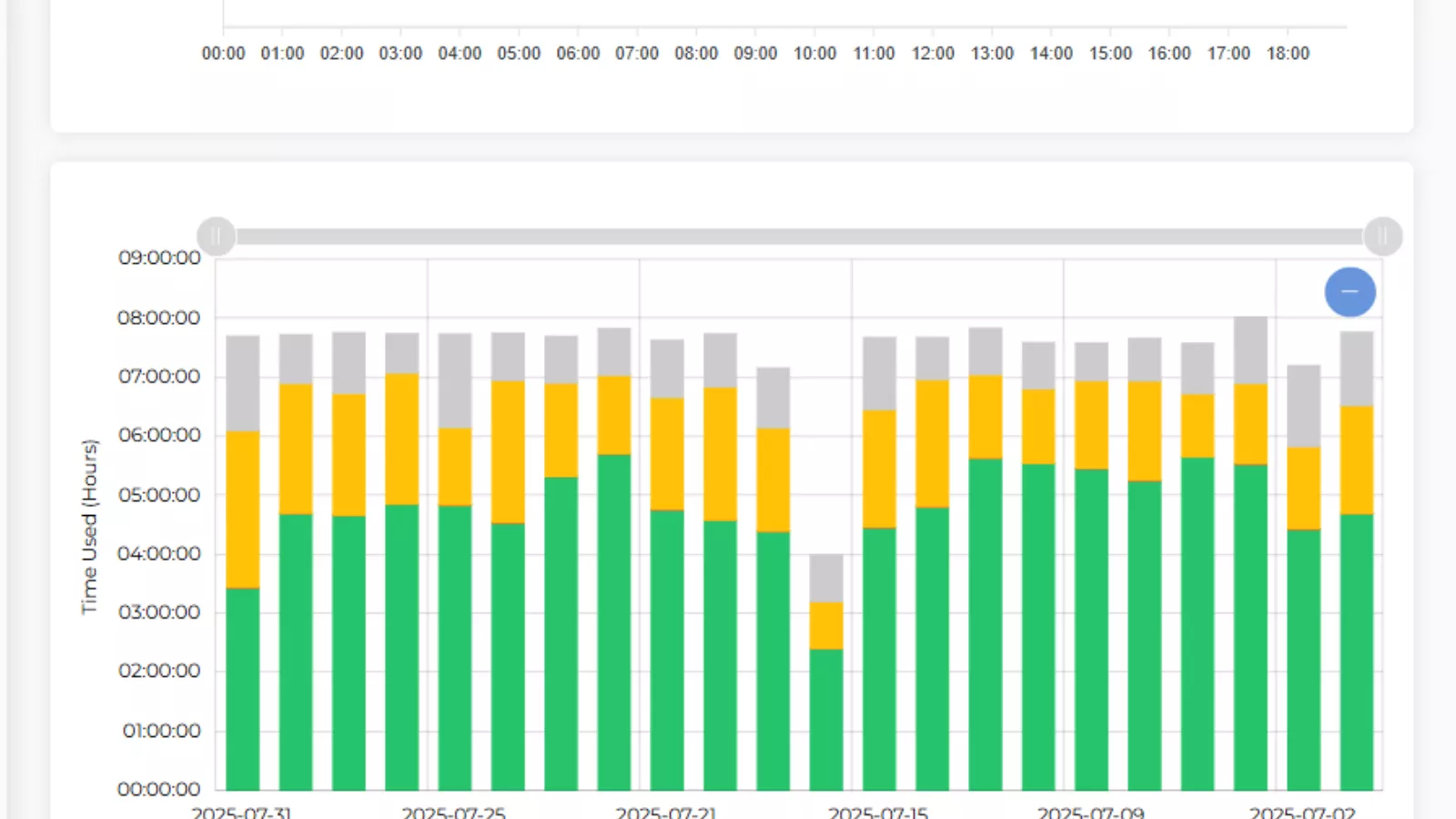Viewport: 1456px width, 819px height.
Task: Click the 'Time Used (Hours)' axis title
Action: click(x=89, y=526)
